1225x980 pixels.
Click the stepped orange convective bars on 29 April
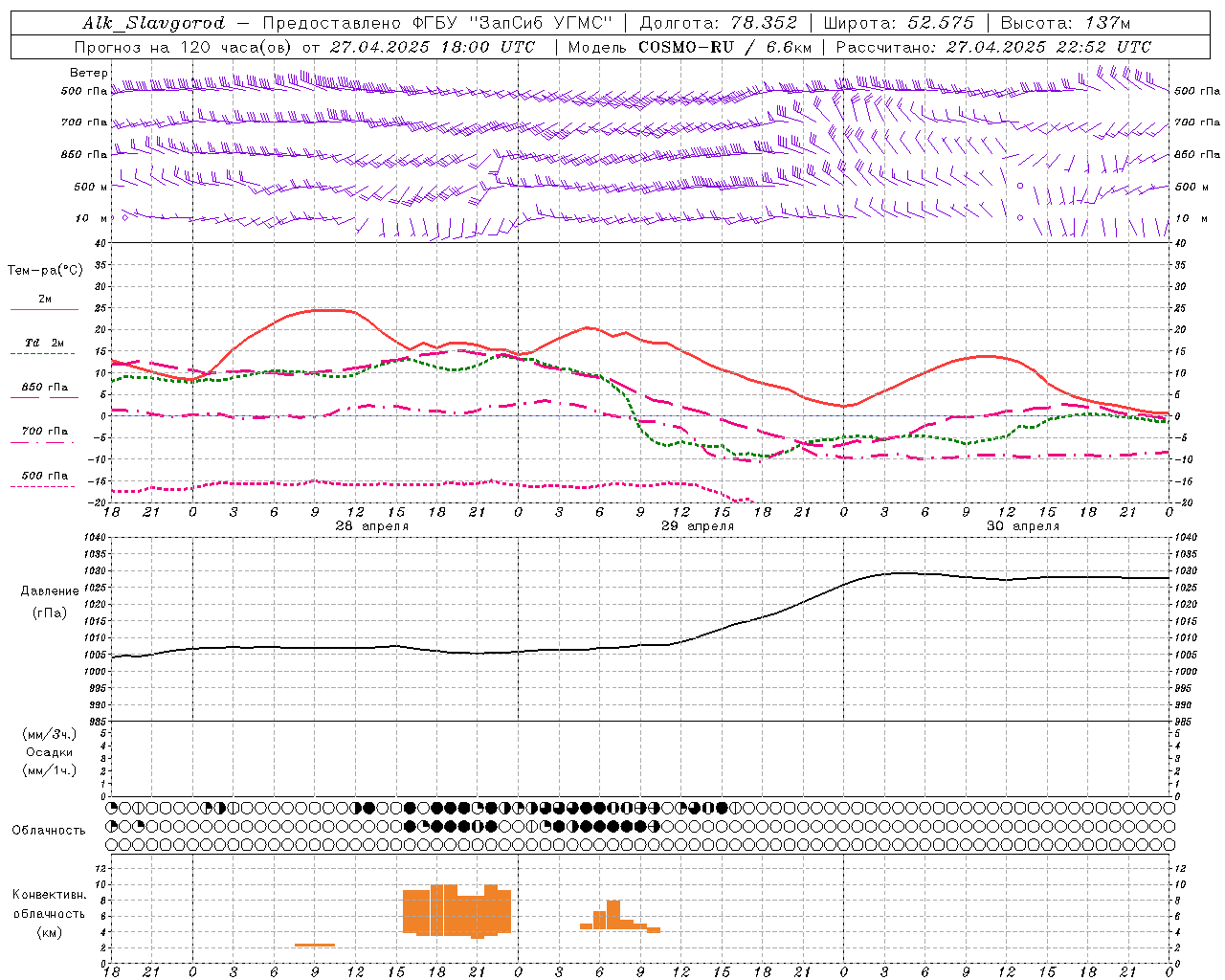click(620, 917)
